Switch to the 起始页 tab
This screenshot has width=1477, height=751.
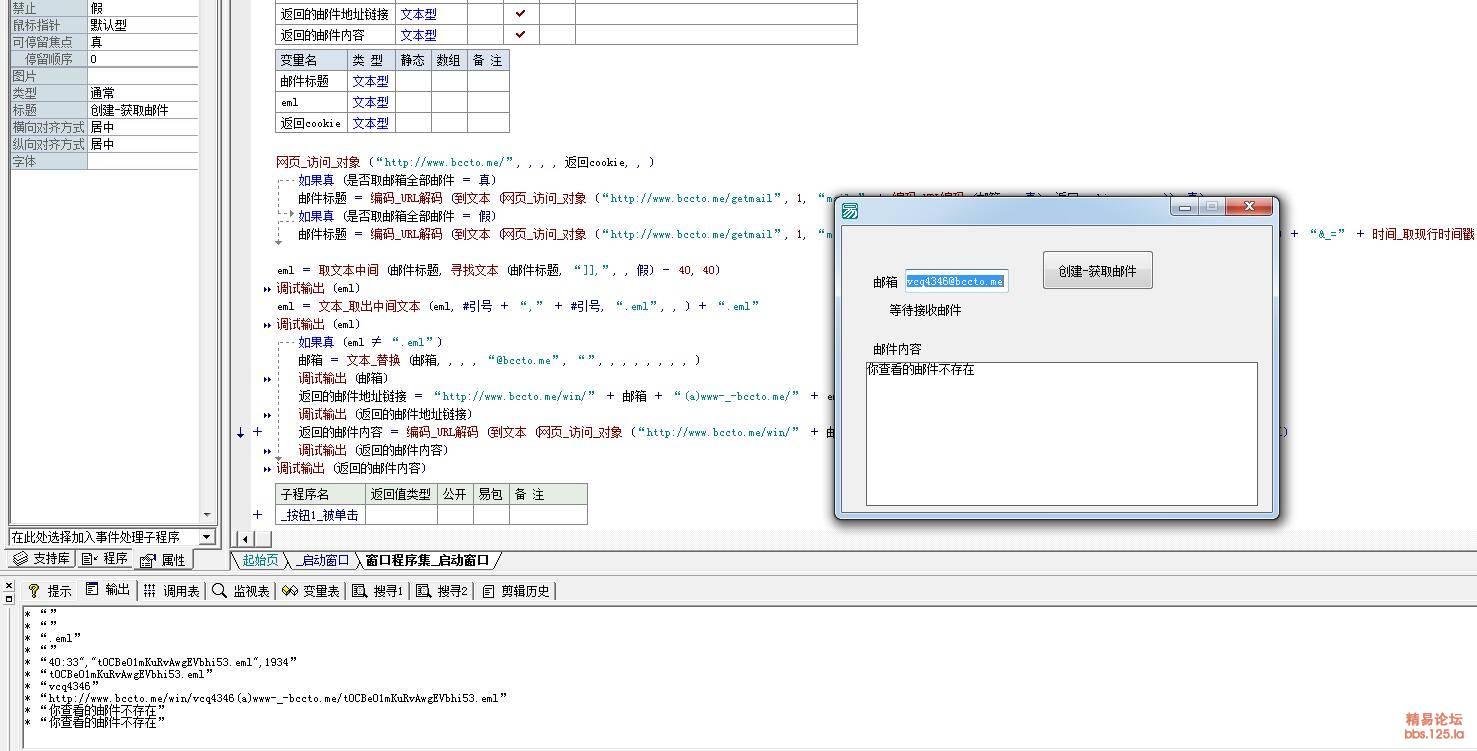258,561
